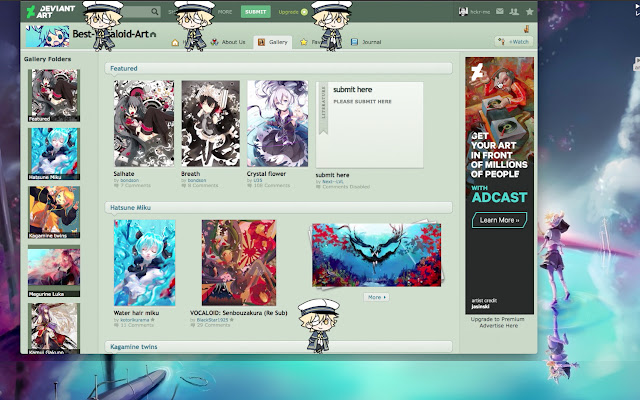Screen dimensions: 640x400
Task: Click artist bondson under Breath
Action: point(197,180)
